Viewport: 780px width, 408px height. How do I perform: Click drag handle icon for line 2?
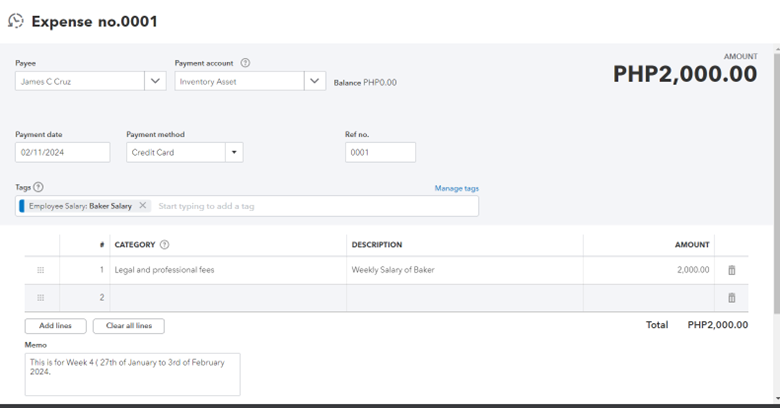click(x=41, y=298)
